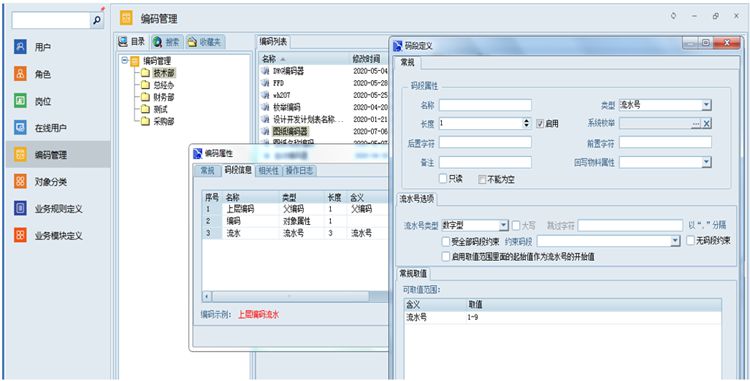The height and width of the screenshot is (381, 750).
Task: Toggle the 受全部码段约束 checkbox
Action: click(446, 241)
